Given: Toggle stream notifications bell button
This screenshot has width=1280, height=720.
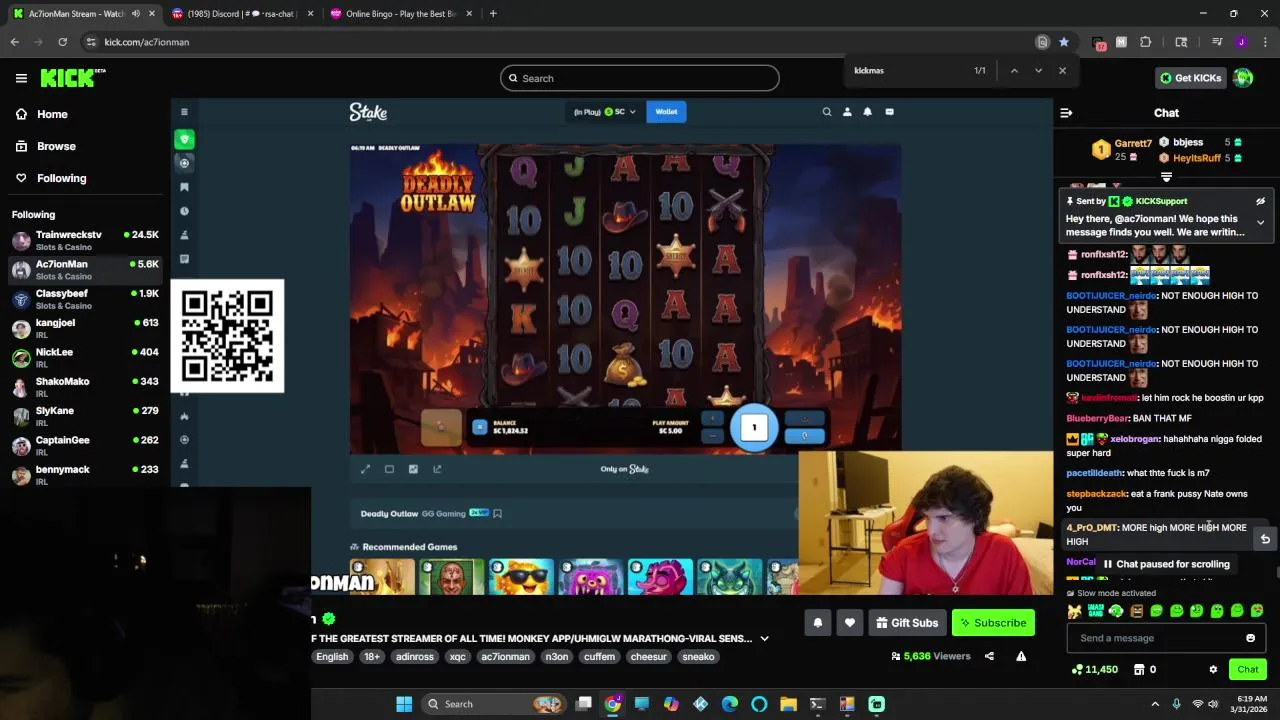Looking at the screenshot, I should point(817,623).
